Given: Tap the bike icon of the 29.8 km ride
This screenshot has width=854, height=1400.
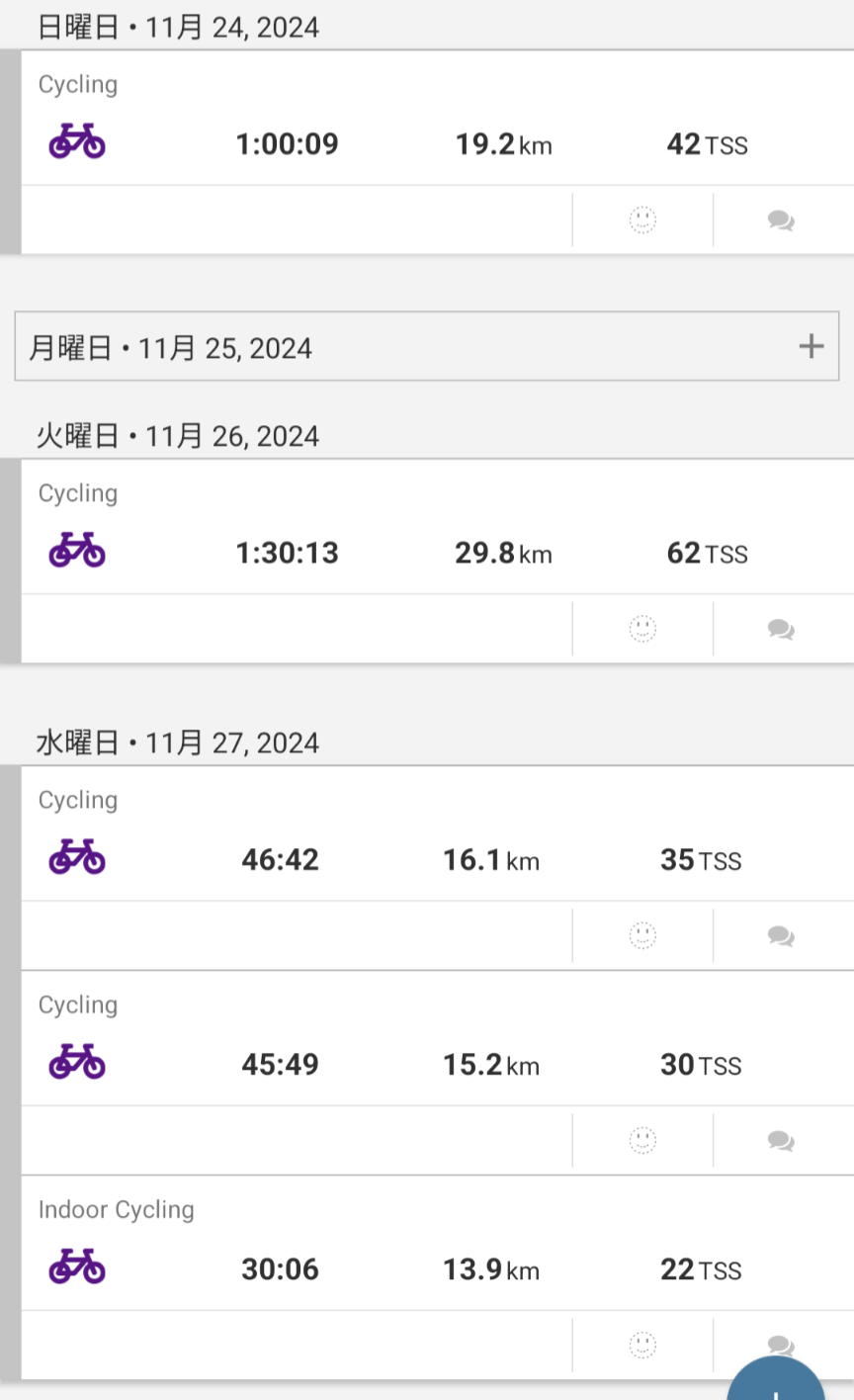Looking at the screenshot, I should tap(77, 551).
